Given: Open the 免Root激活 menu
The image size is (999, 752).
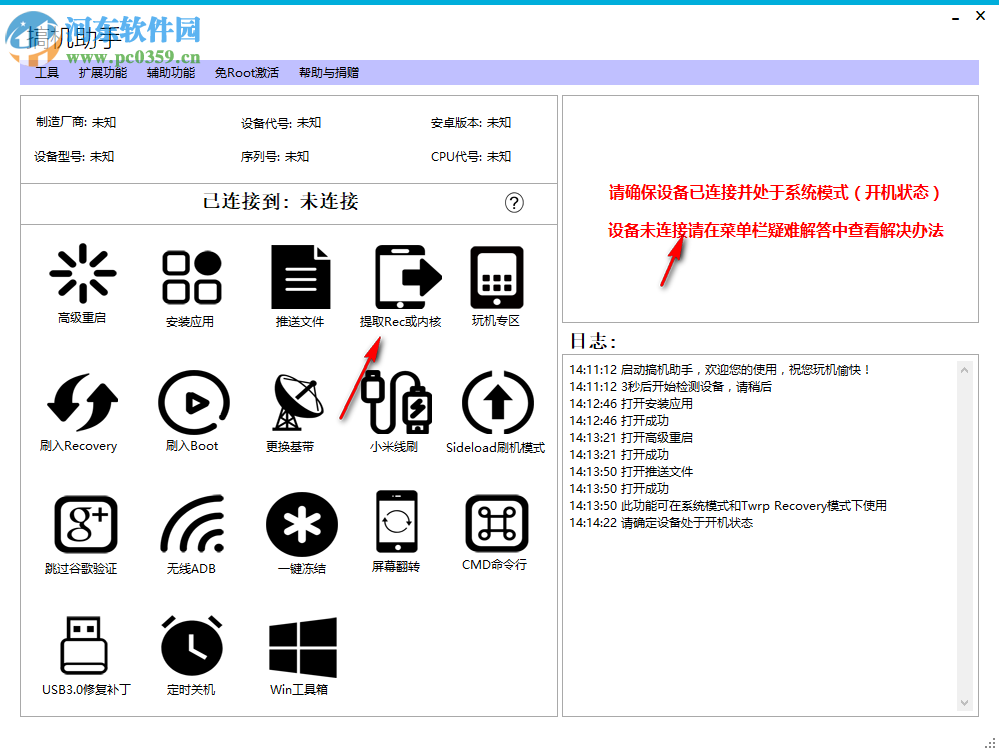Looking at the screenshot, I should [x=247, y=73].
